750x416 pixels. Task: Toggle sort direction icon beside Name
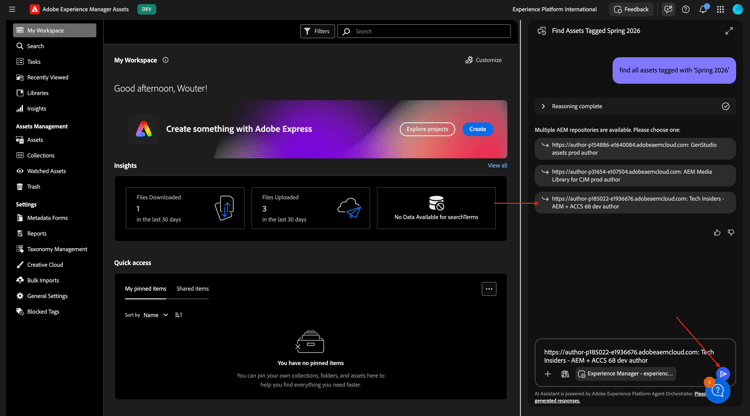178,315
